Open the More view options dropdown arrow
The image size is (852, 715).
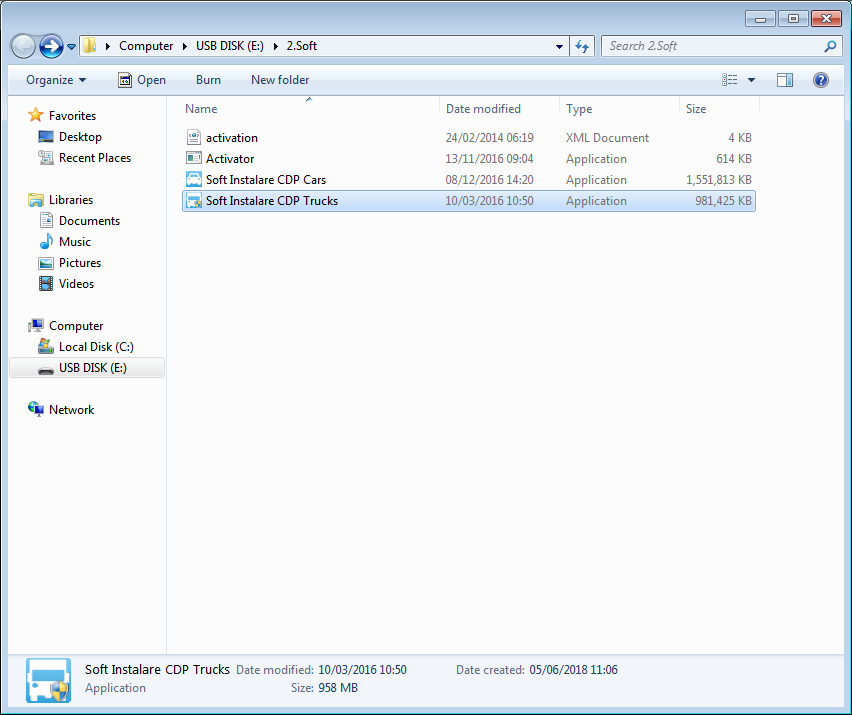click(x=751, y=80)
